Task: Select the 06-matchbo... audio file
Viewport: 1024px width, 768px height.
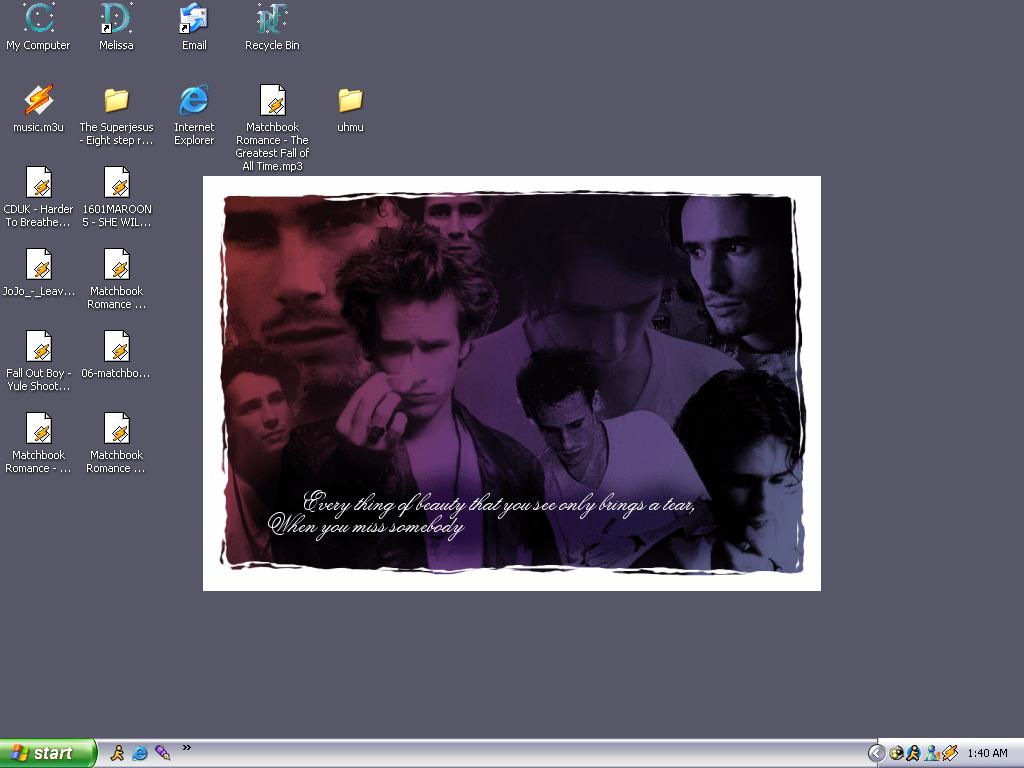Action: pos(116,347)
